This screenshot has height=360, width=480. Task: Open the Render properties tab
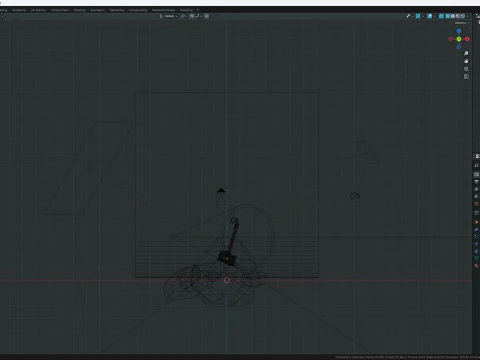tap(477, 174)
